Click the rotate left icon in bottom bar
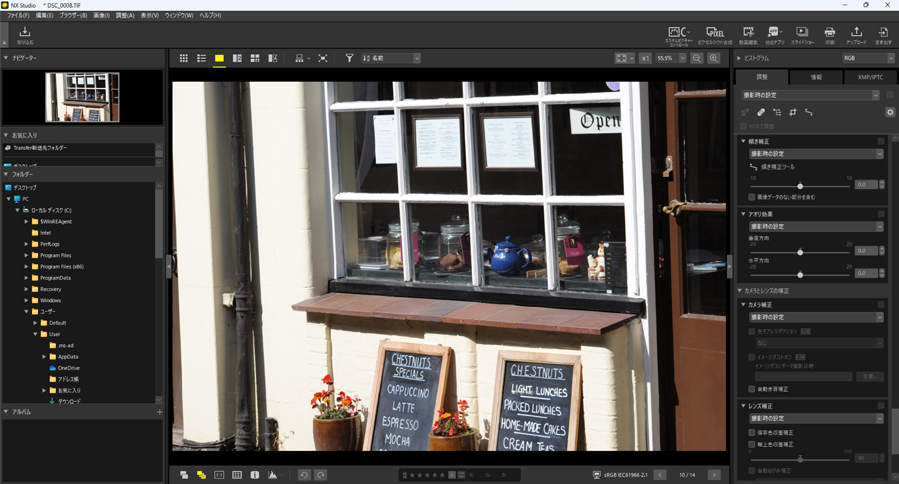This screenshot has height=484, width=899. [x=304, y=474]
